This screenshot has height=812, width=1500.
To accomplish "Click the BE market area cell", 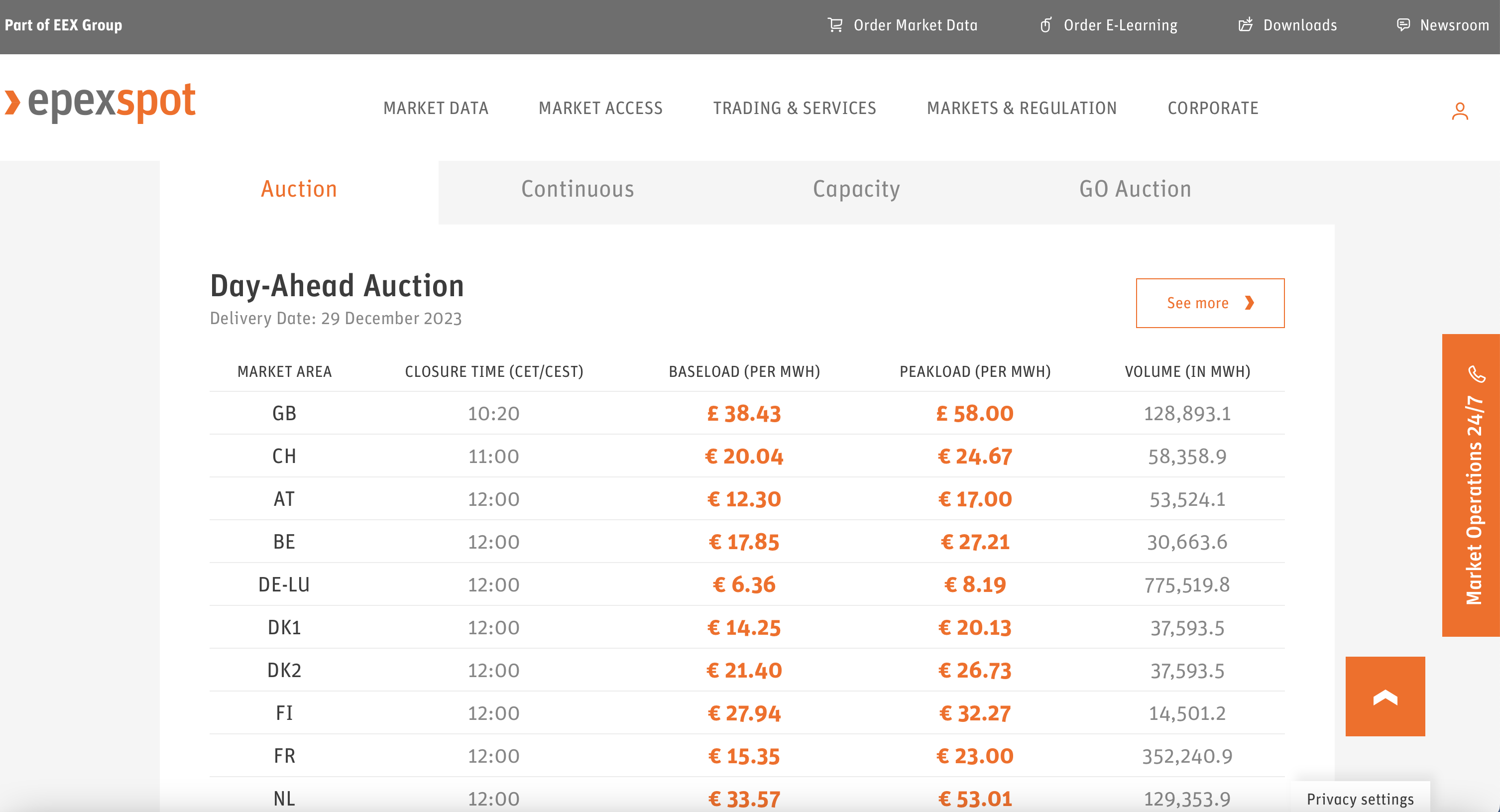I will pyautogui.click(x=284, y=542).
